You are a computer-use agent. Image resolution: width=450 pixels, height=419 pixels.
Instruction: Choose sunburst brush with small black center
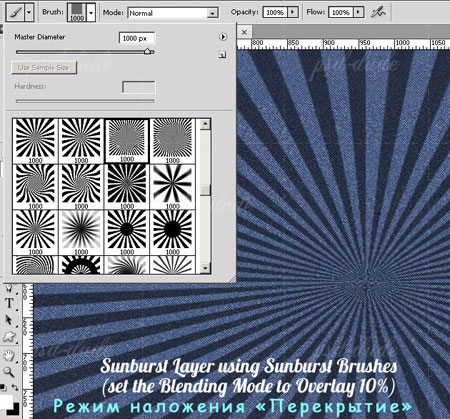click(x=127, y=232)
